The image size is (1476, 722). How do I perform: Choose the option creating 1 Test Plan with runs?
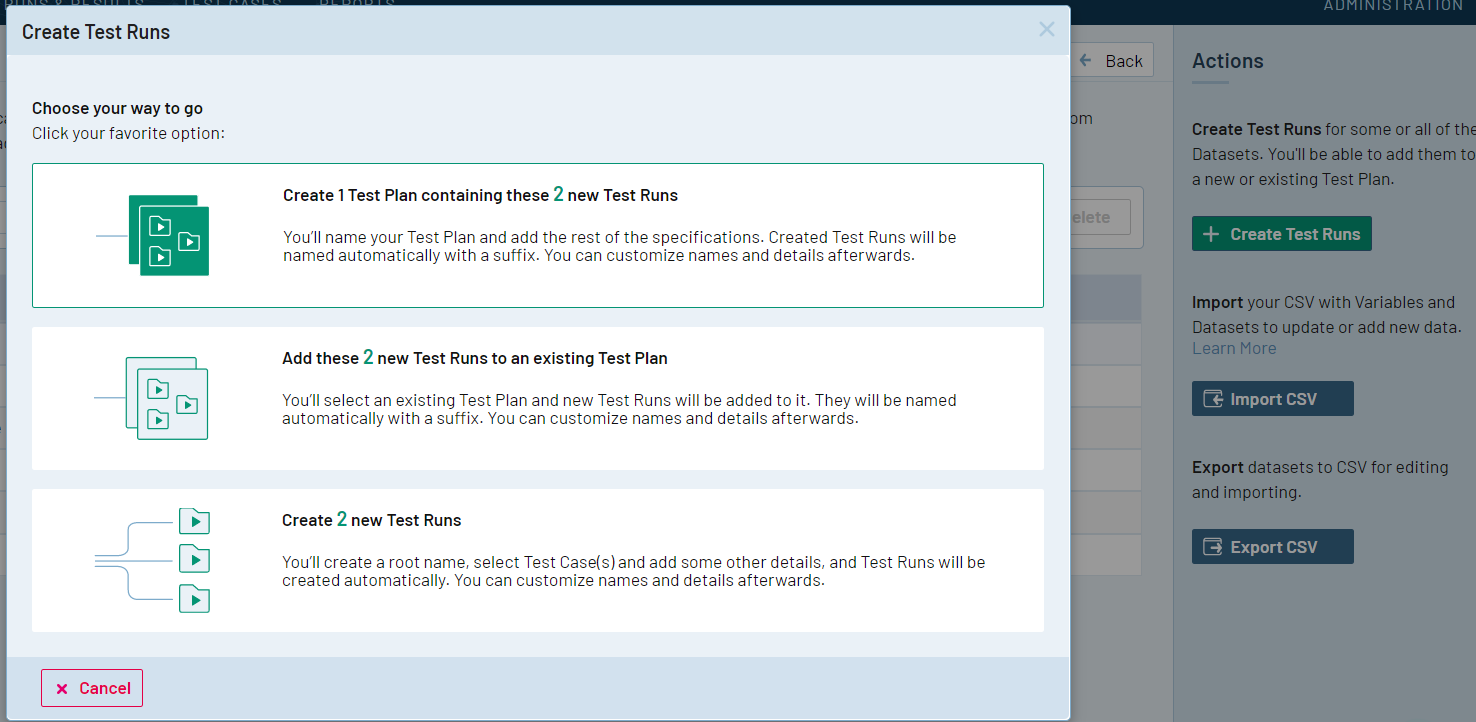click(x=538, y=235)
